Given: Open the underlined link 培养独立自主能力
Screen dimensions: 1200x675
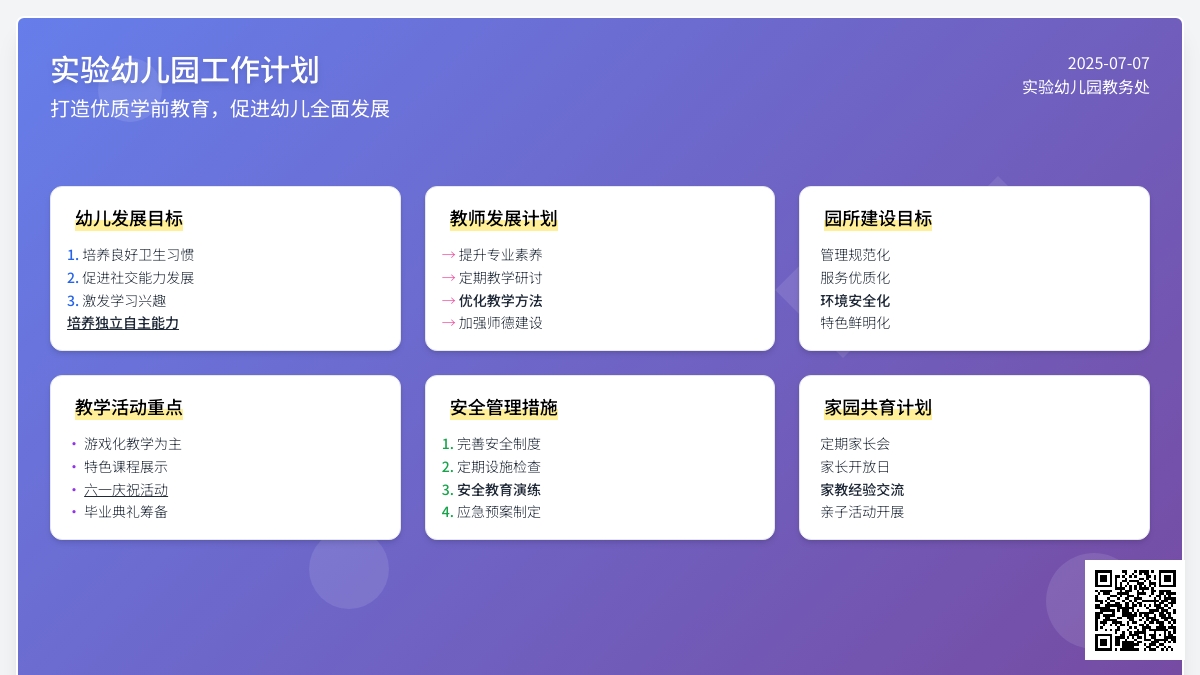Looking at the screenshot, I should (123, 323).
